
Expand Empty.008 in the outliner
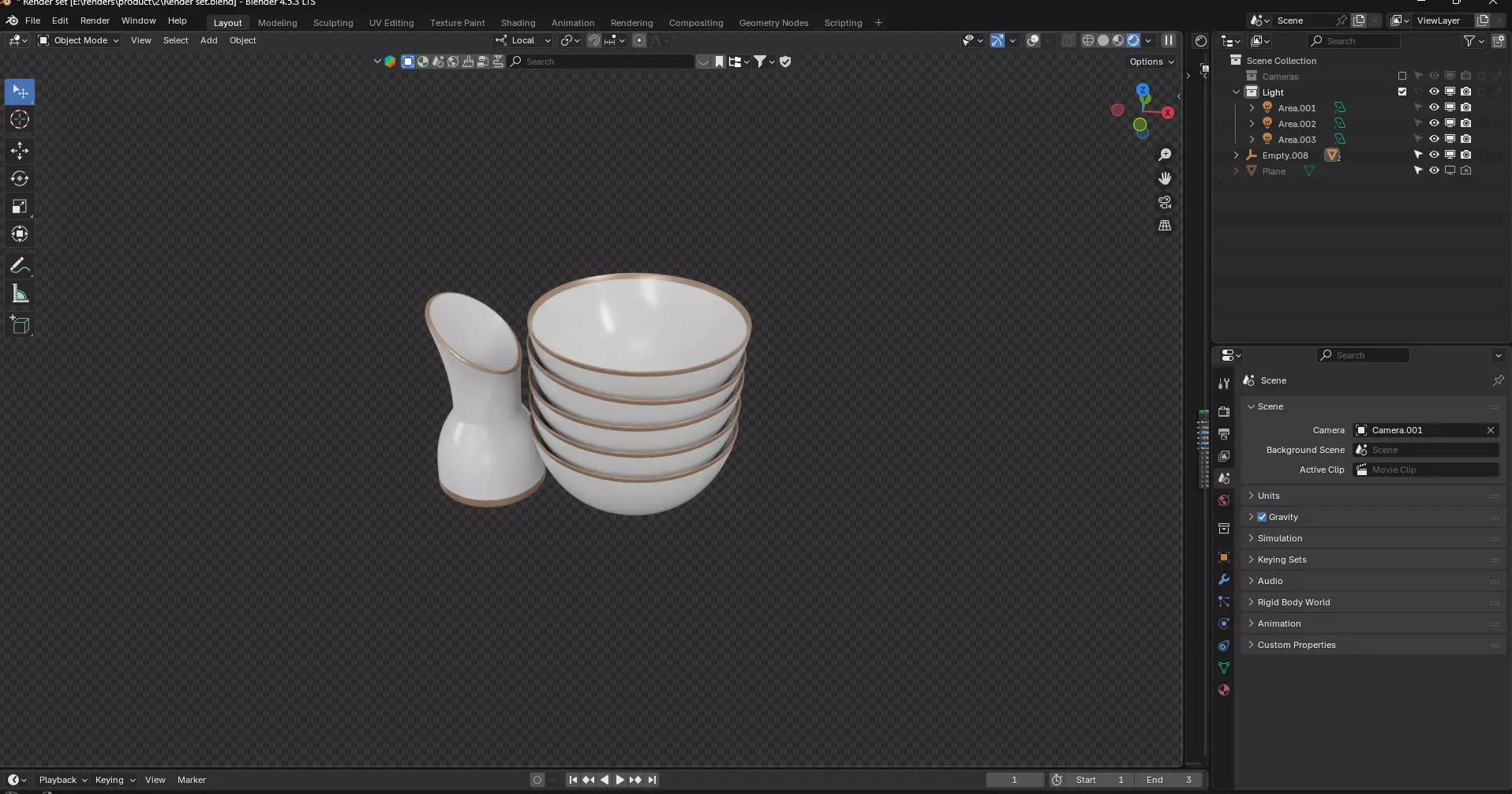pos(1236,155)
